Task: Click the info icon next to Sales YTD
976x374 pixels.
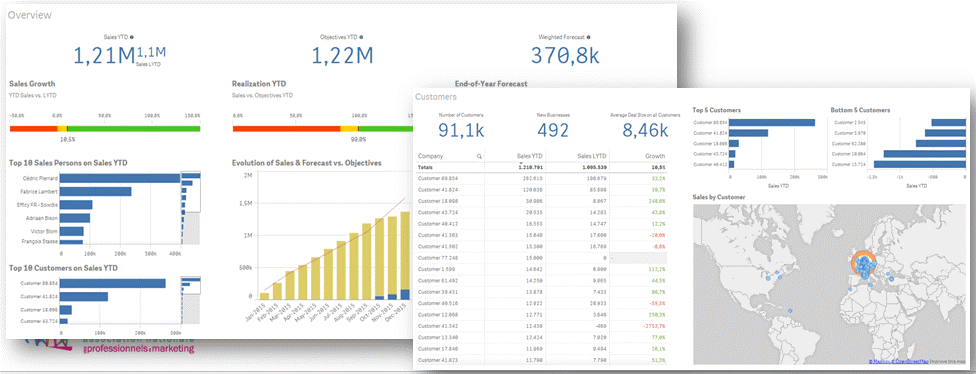Action: click(133, 37)
